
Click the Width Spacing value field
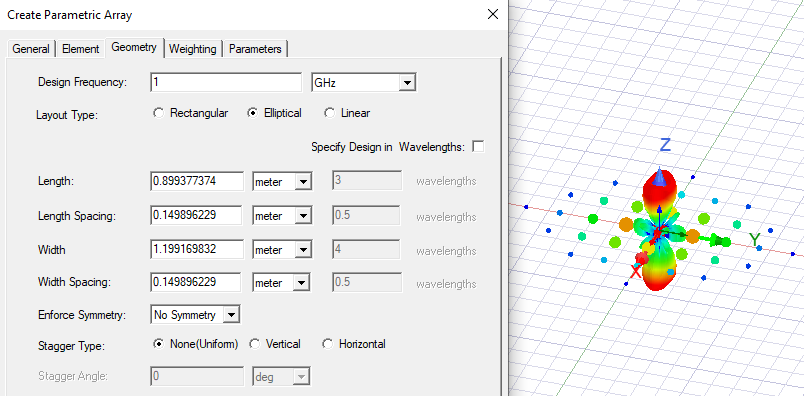[196, 283]
